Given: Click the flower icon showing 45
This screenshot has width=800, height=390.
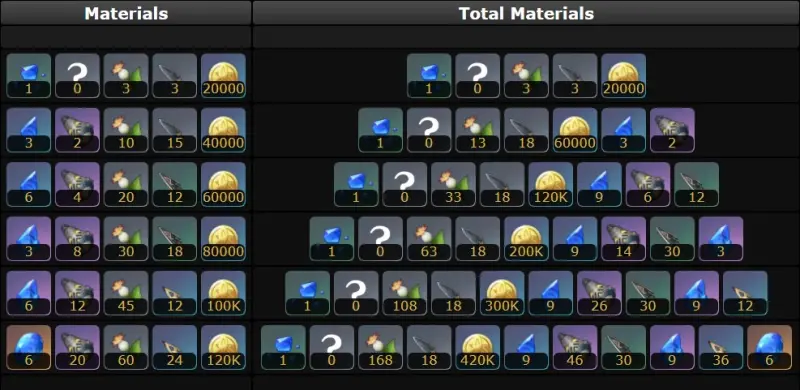Looking at the screenshot, I should 126,293.
